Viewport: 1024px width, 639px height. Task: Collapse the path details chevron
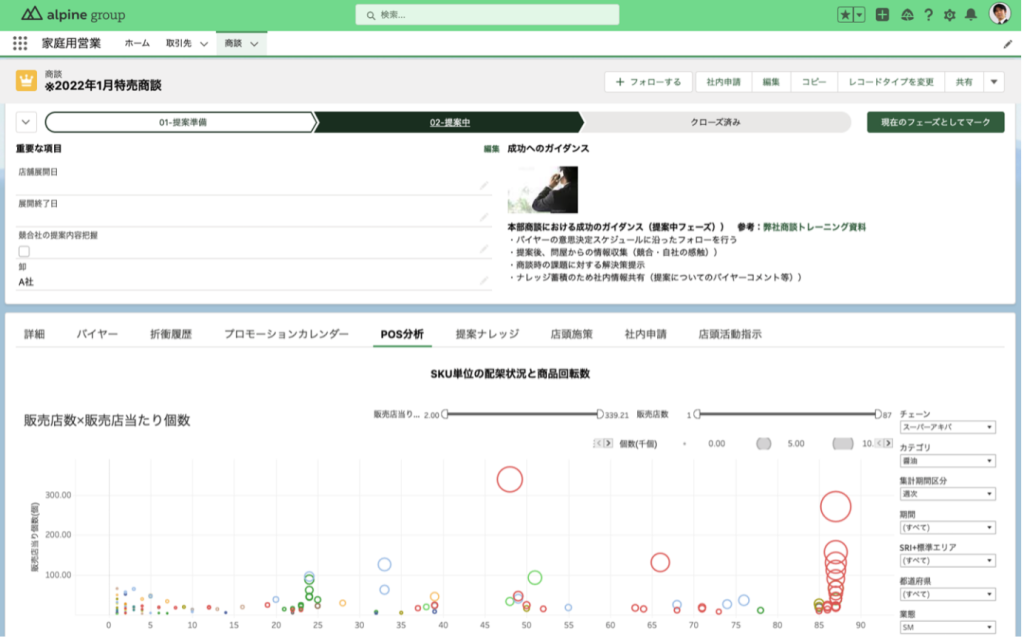27,122
